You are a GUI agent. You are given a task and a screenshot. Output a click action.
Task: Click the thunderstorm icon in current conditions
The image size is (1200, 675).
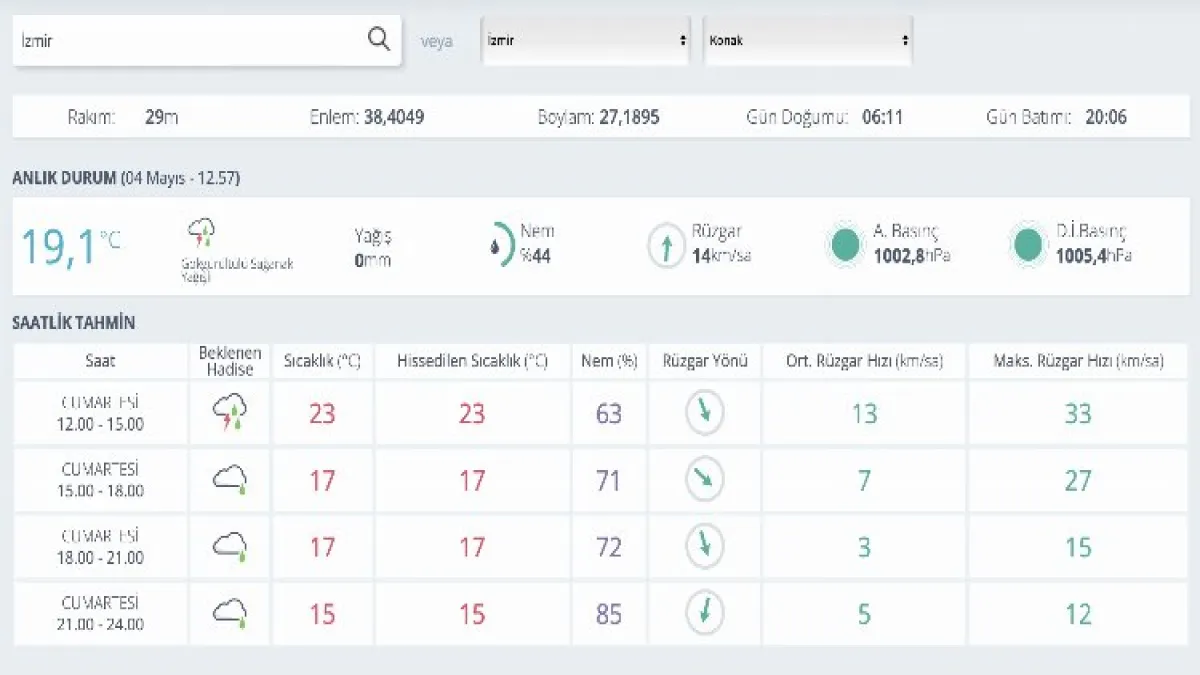201,232
